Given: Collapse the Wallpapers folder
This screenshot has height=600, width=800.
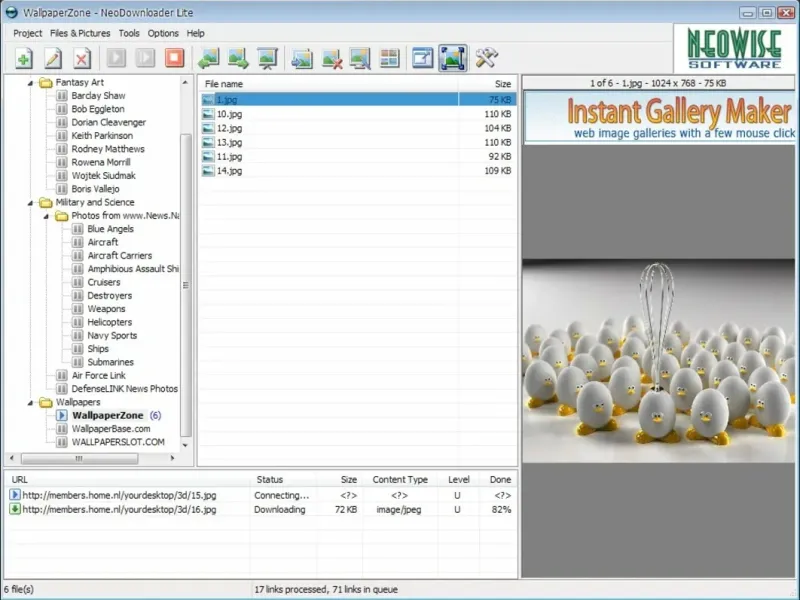Looking at the screenshot, I should pos(30,403).
